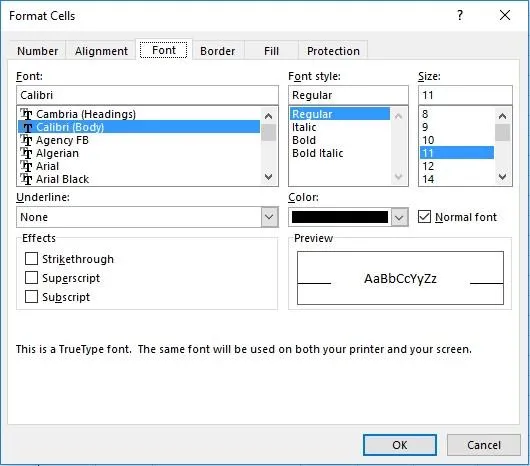Enable Superscript effect
530x466 pixels.
(31, 278)
